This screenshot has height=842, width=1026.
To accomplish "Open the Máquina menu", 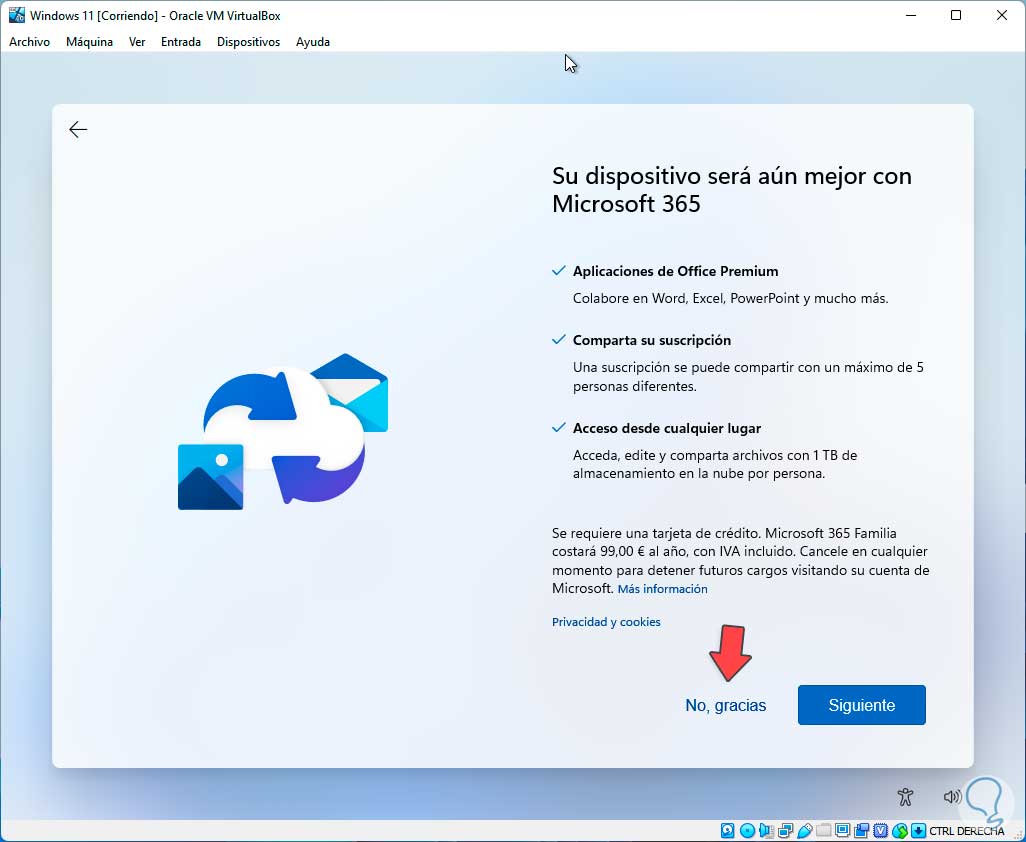I will (90, 42).
